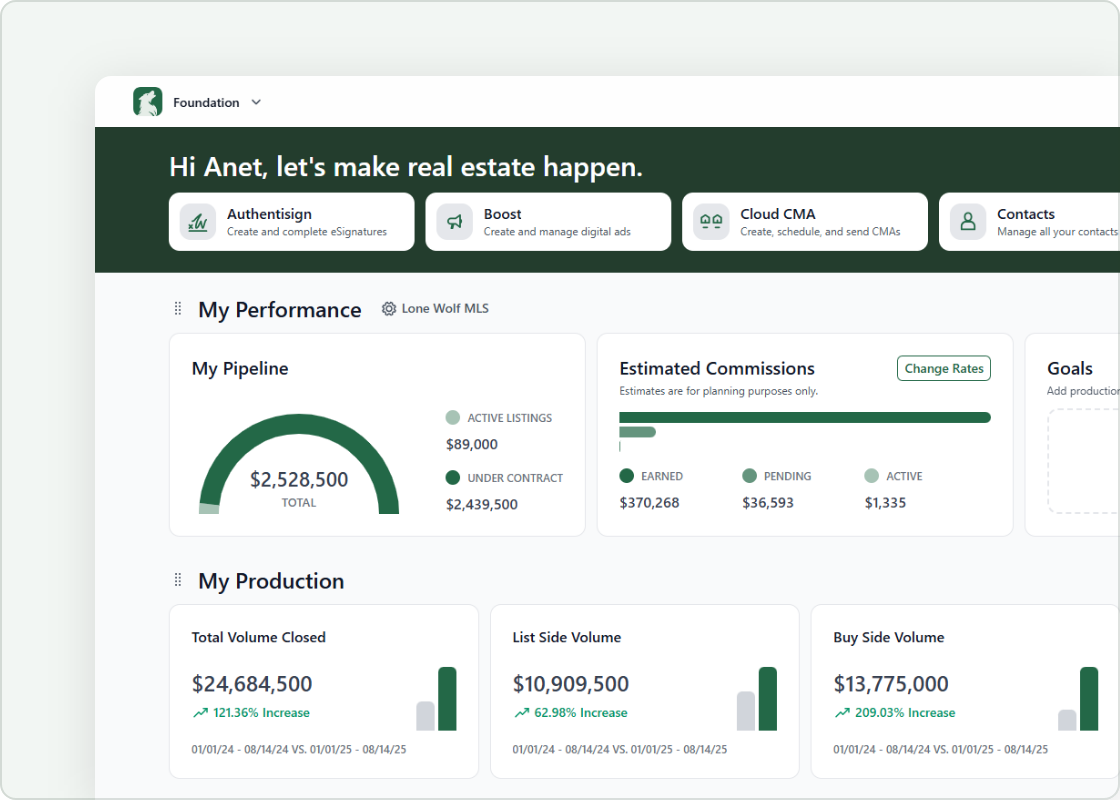Viewport: 1120px width, 800px height.
Task: Open the Authentisign card
Action: (x=291, y=222)
